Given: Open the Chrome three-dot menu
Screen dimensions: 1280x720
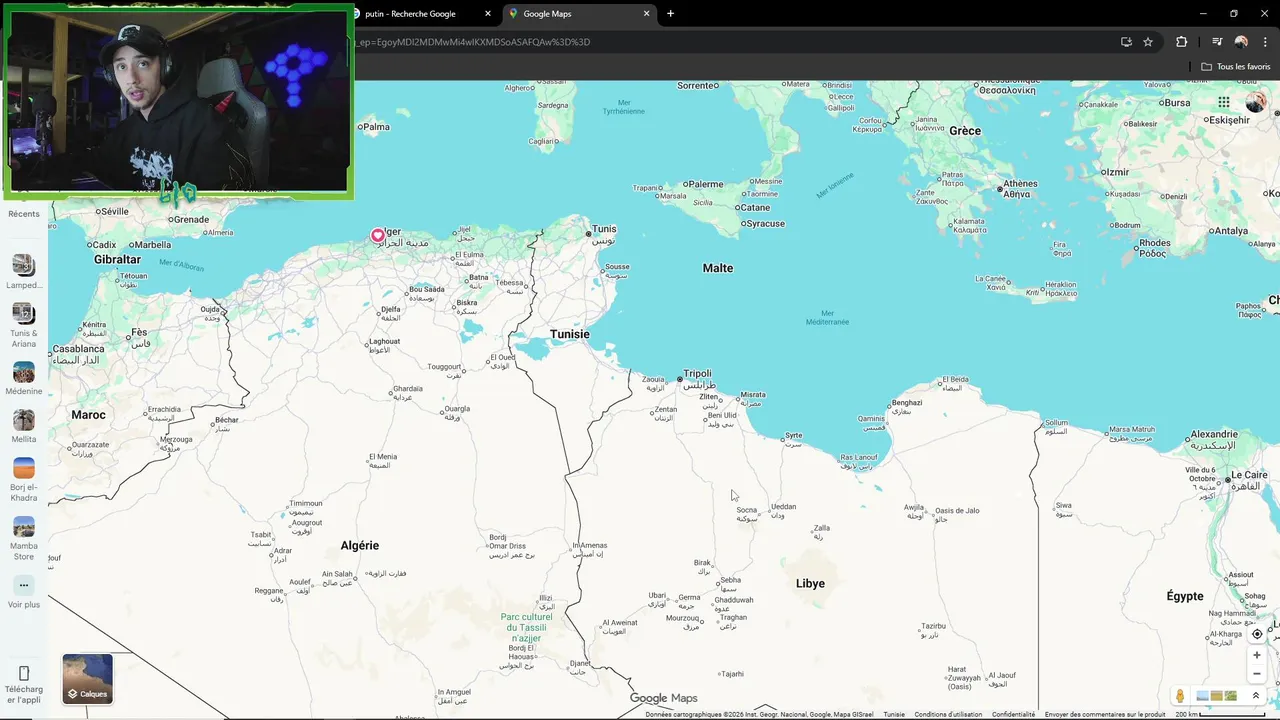Looking at the screenshot, I should pos(1265,42).
